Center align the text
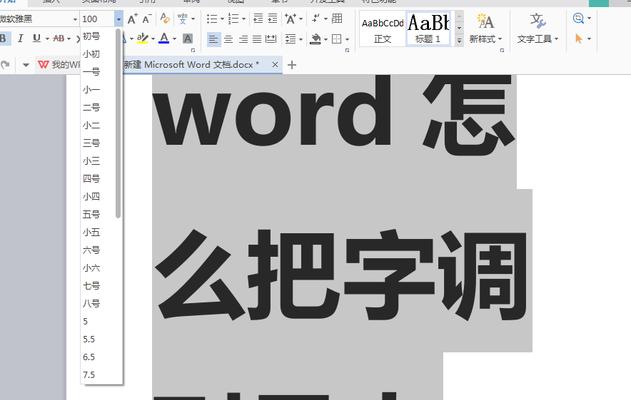The height and width of the screenshot is (400, 631). tap(228, 39)
